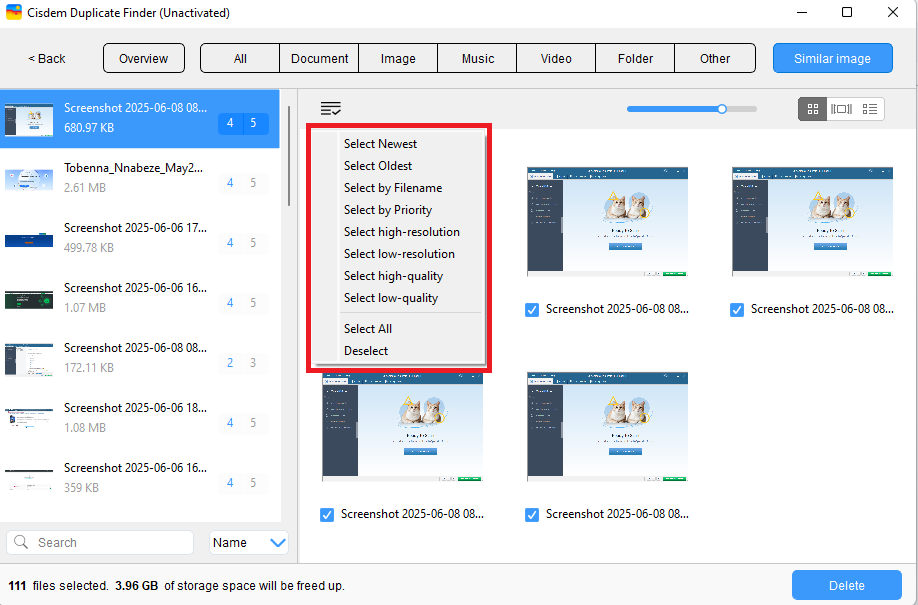Open the top-middle cat screenshot thumbnail
The image size is (918, 605).
coord(608,221)
